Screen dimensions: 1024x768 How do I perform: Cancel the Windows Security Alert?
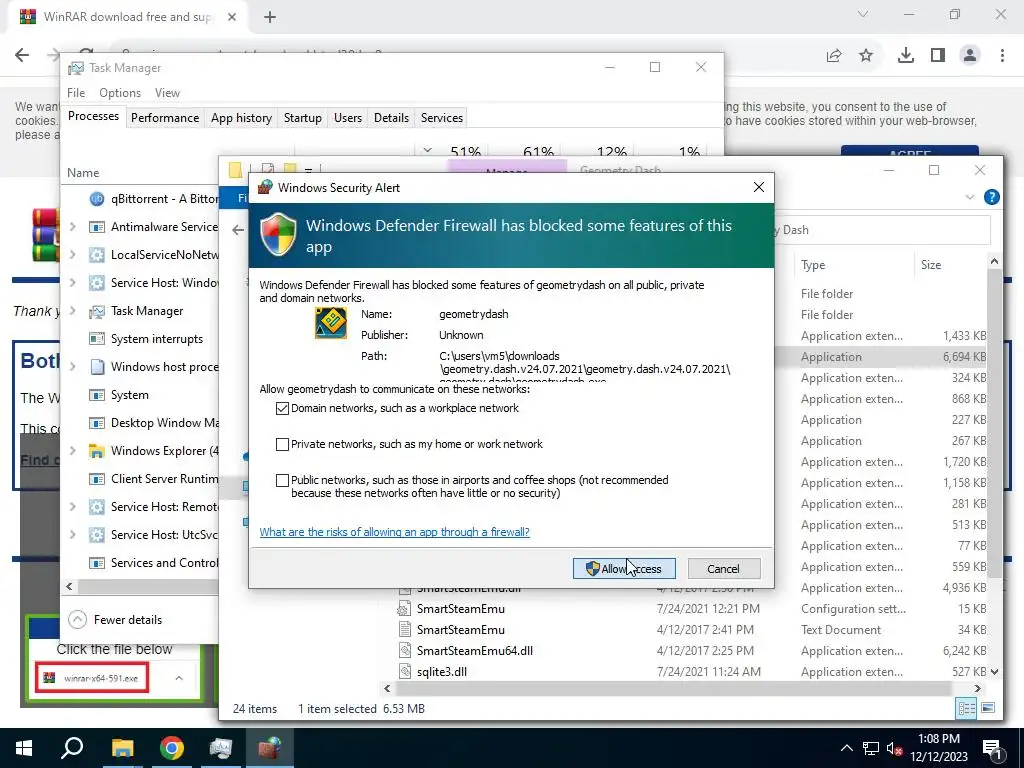(x=724, y=569)
